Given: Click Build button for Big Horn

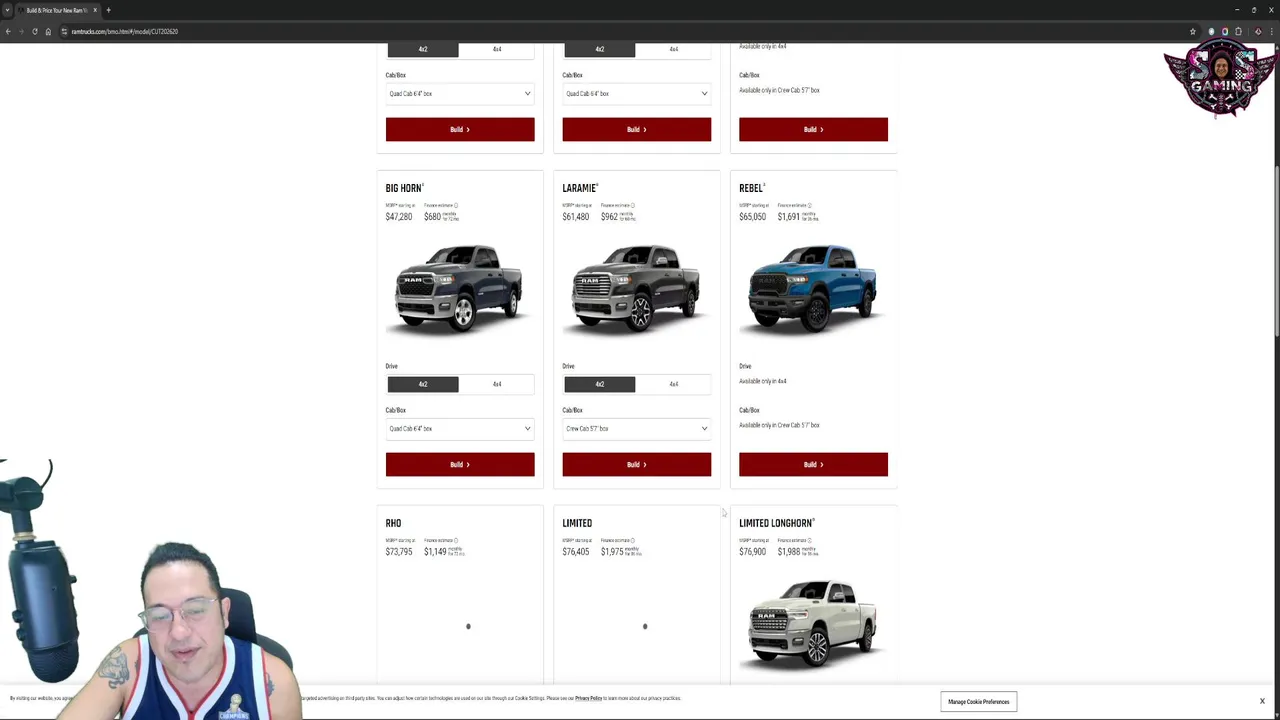Looking at the screenshot, I should tap(460, 464).
